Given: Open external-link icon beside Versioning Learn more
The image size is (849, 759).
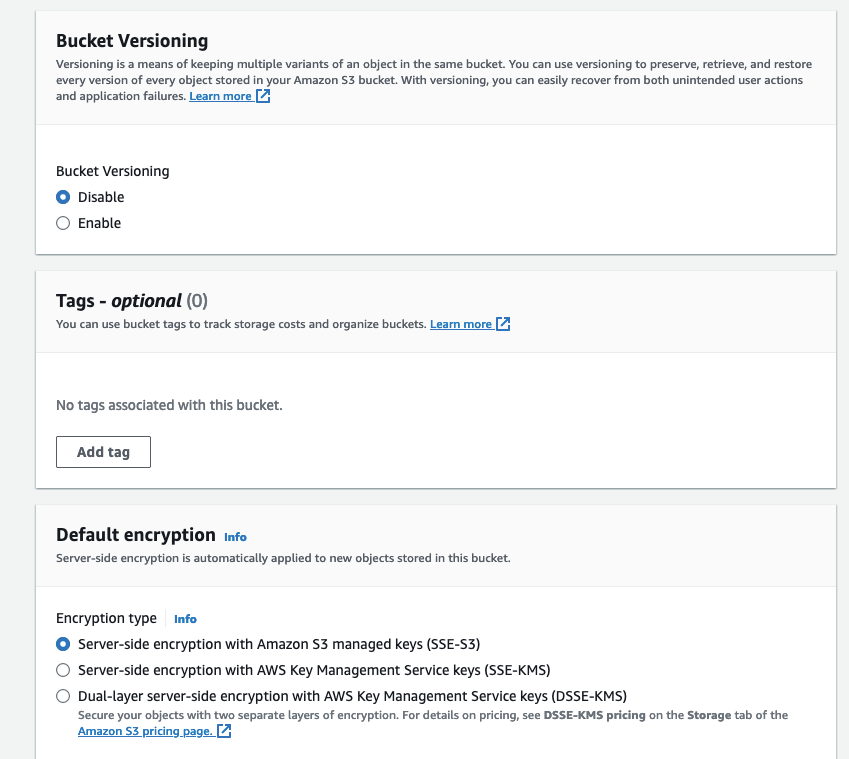Looking at the screenshot, I should click(x=263, y=96).
